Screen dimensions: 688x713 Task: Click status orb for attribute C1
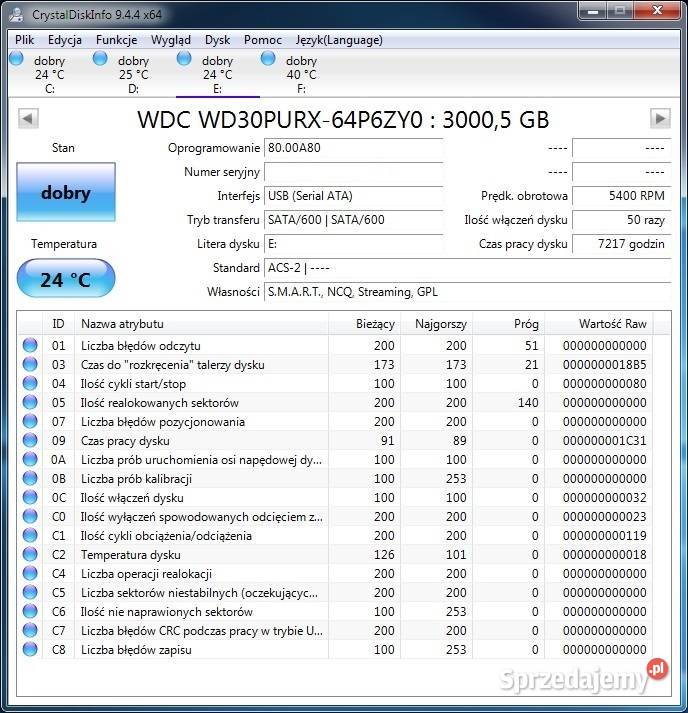[30, 536]
